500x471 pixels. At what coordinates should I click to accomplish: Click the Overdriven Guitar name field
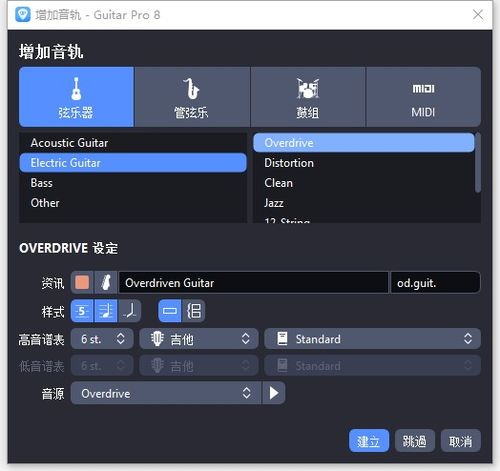(x=254, y=283)
